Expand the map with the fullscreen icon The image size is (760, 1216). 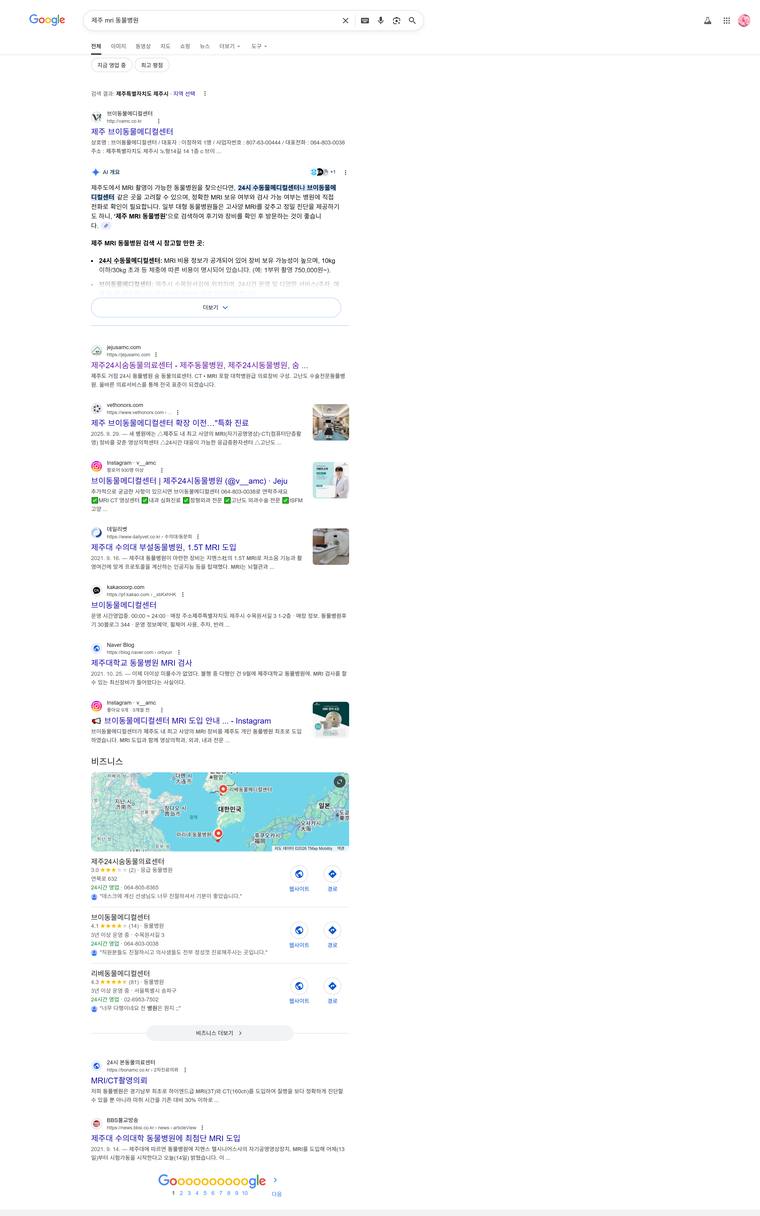coord(340,781)
